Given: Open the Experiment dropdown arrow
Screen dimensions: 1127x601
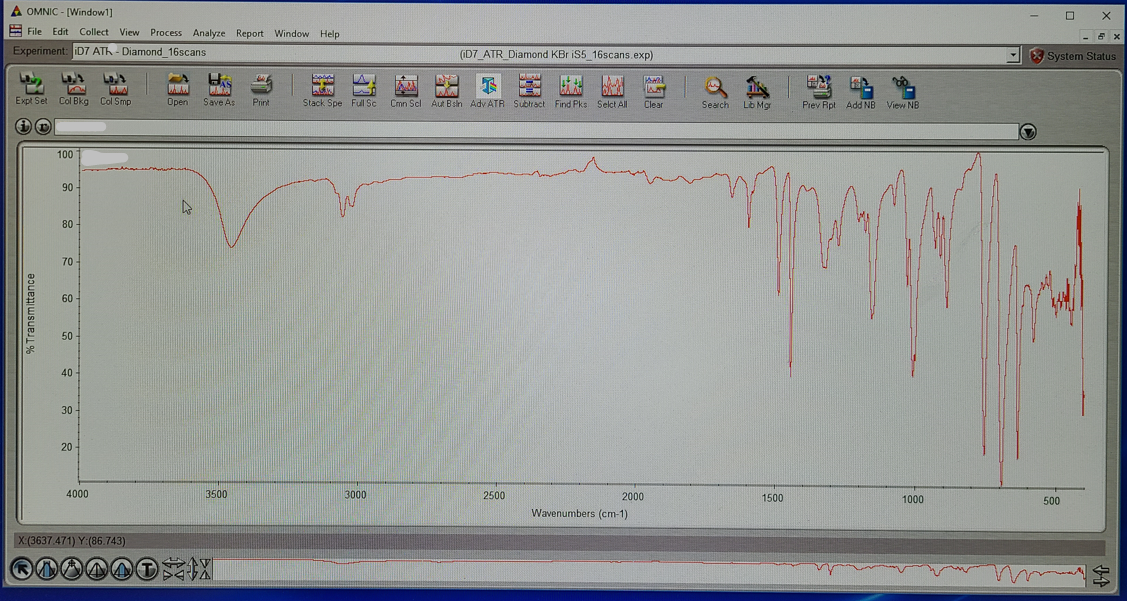Looking at the screenshot, I should click(1013, 55).
